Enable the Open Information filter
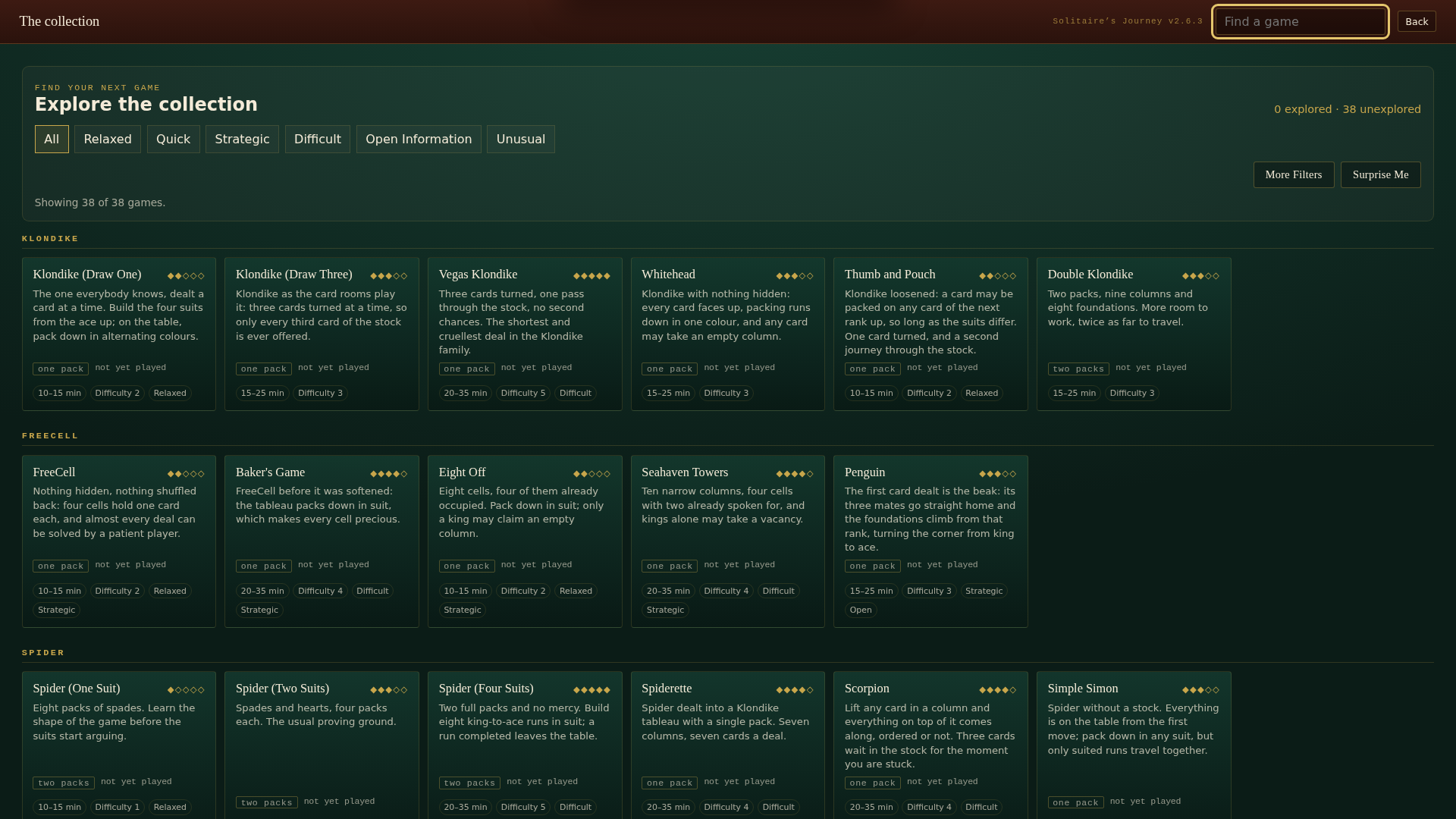This screenshot has height=819, width=1456. point(419,140)
